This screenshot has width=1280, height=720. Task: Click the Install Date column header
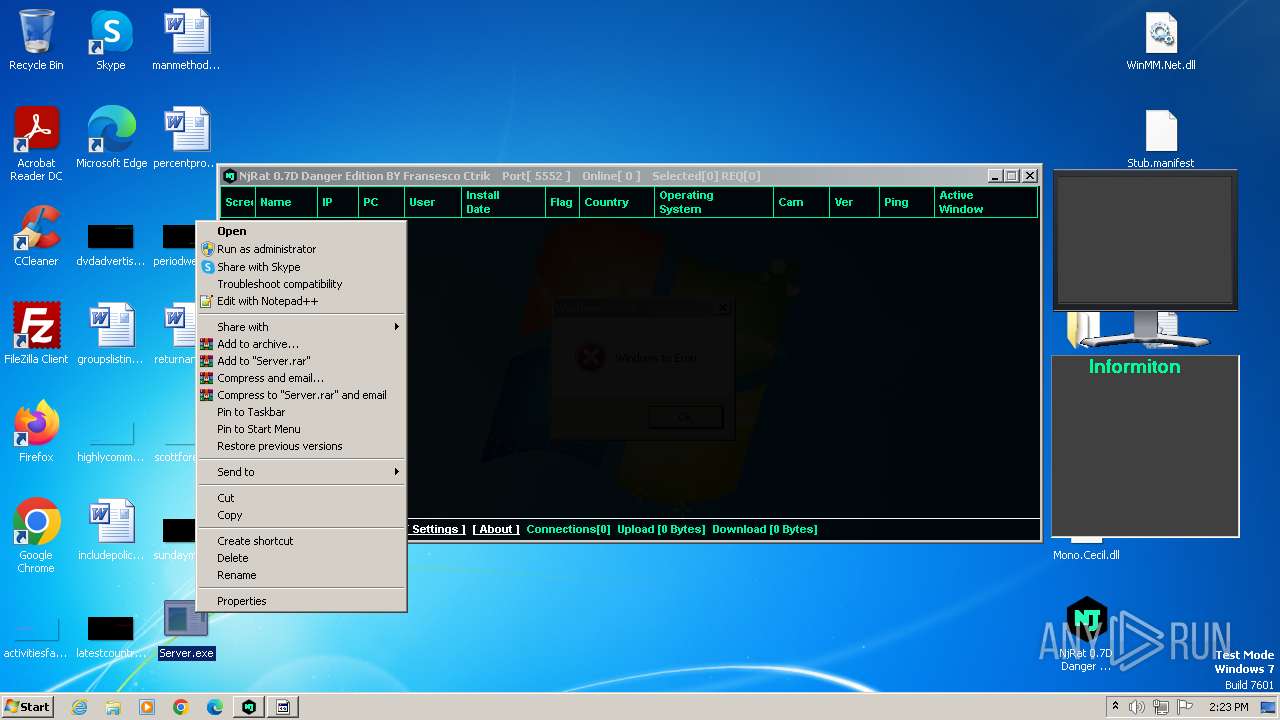[x=503, y=202]
